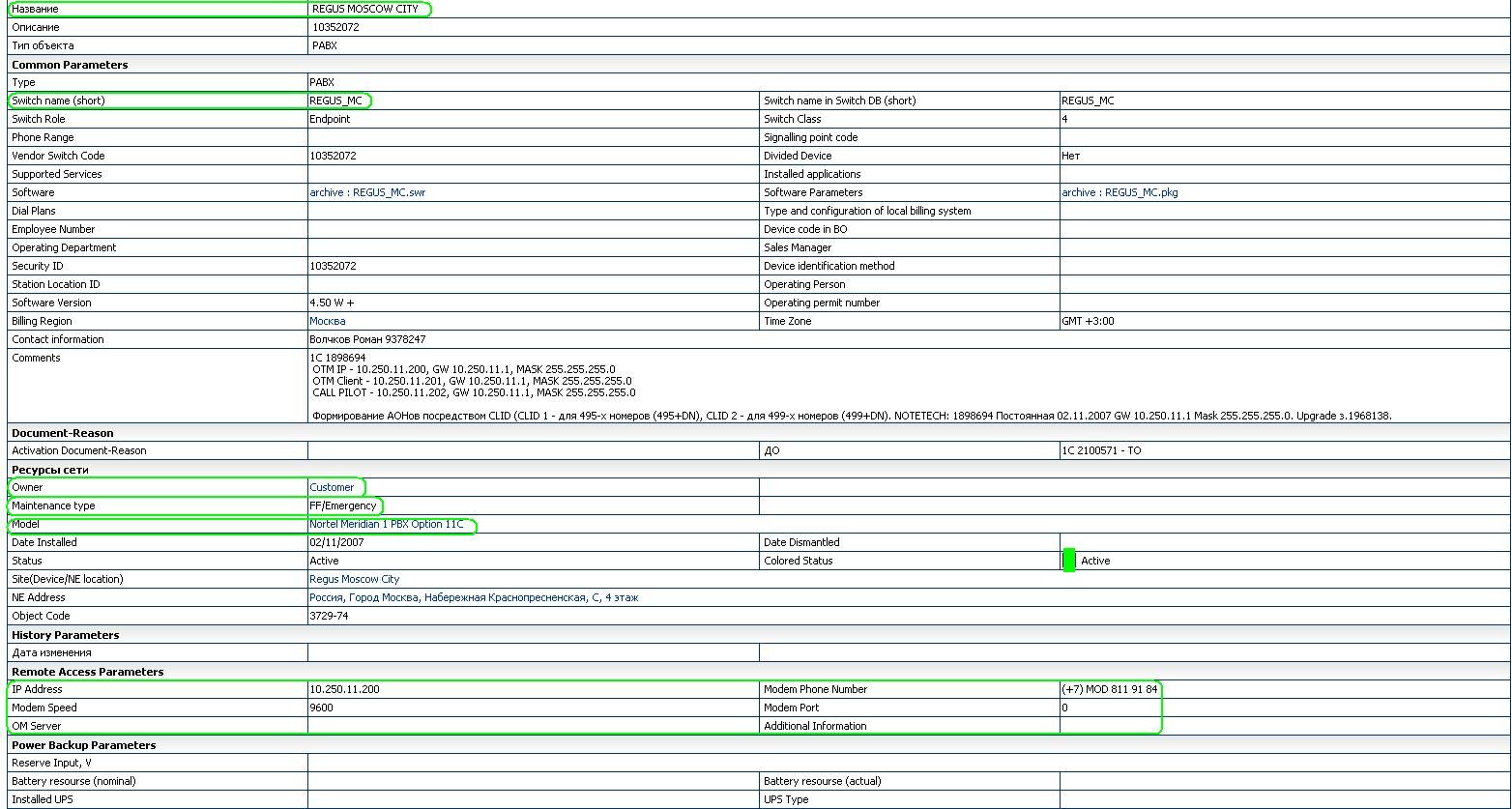Click the Supported Services label

pos(57,174)
